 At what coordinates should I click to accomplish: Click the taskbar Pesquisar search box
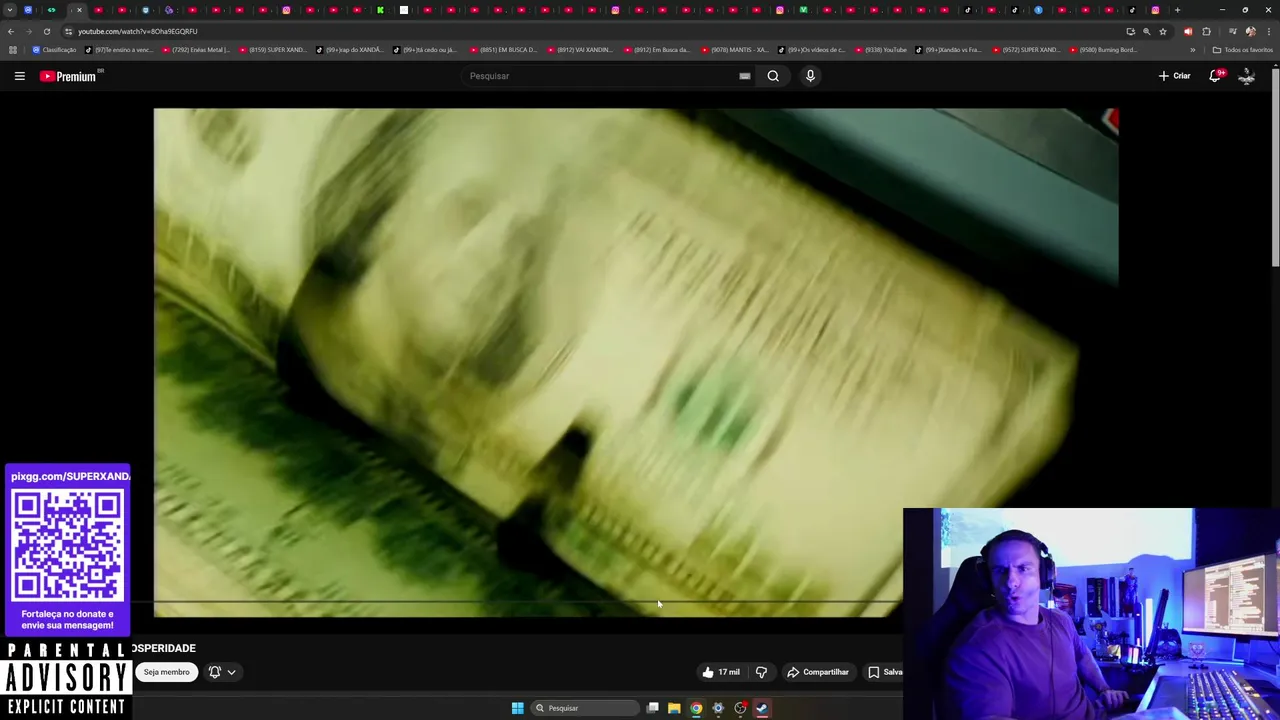click(585, 708)
